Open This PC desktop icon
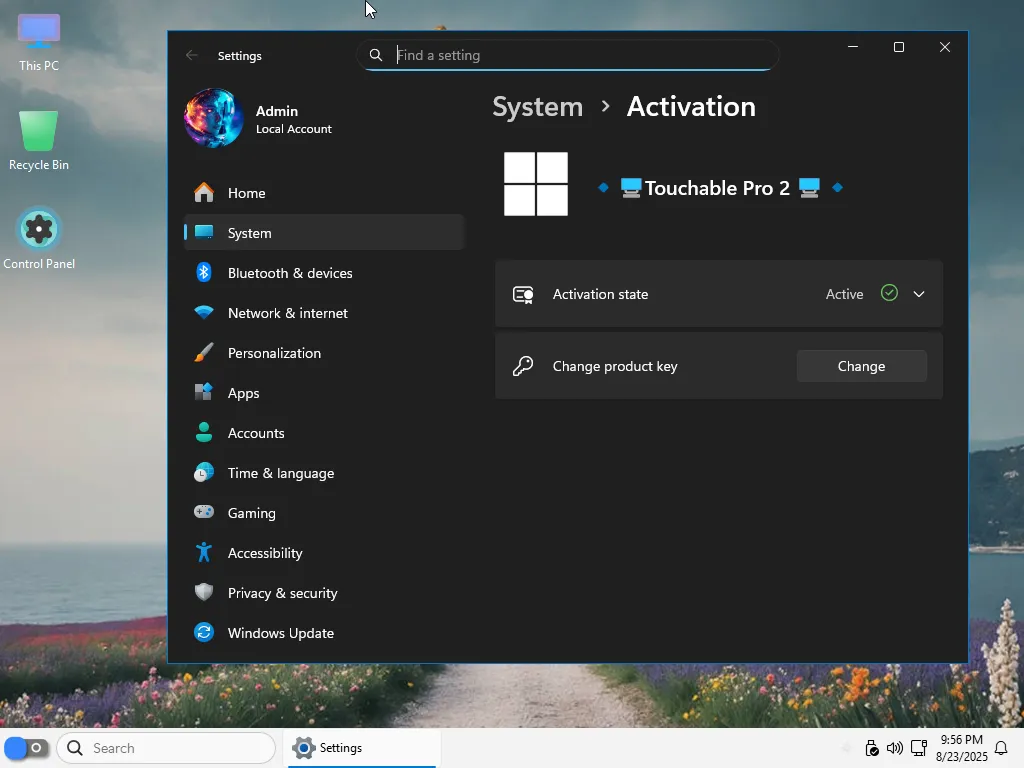 click(39, 43)
